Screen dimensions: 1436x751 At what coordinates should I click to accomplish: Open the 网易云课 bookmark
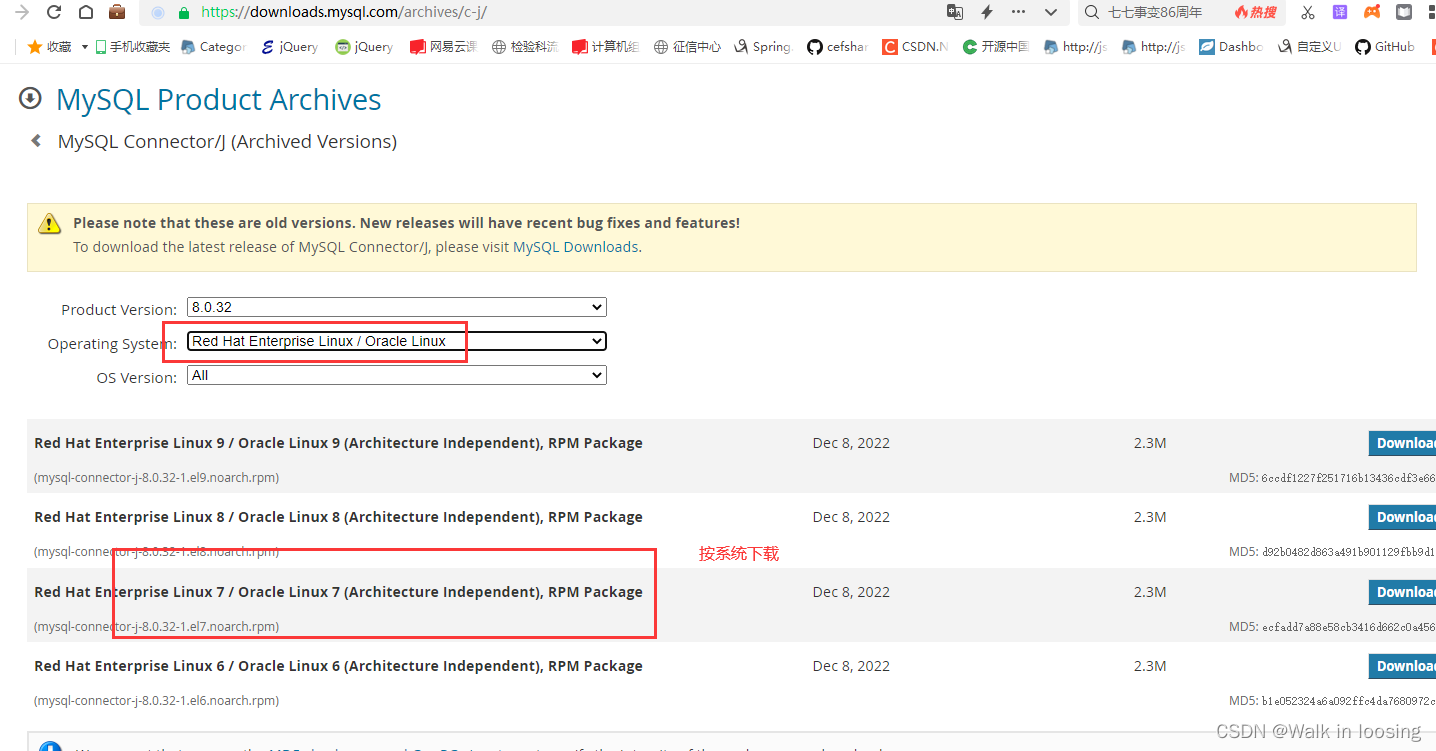pyautogui.click(x=443, y=47)
